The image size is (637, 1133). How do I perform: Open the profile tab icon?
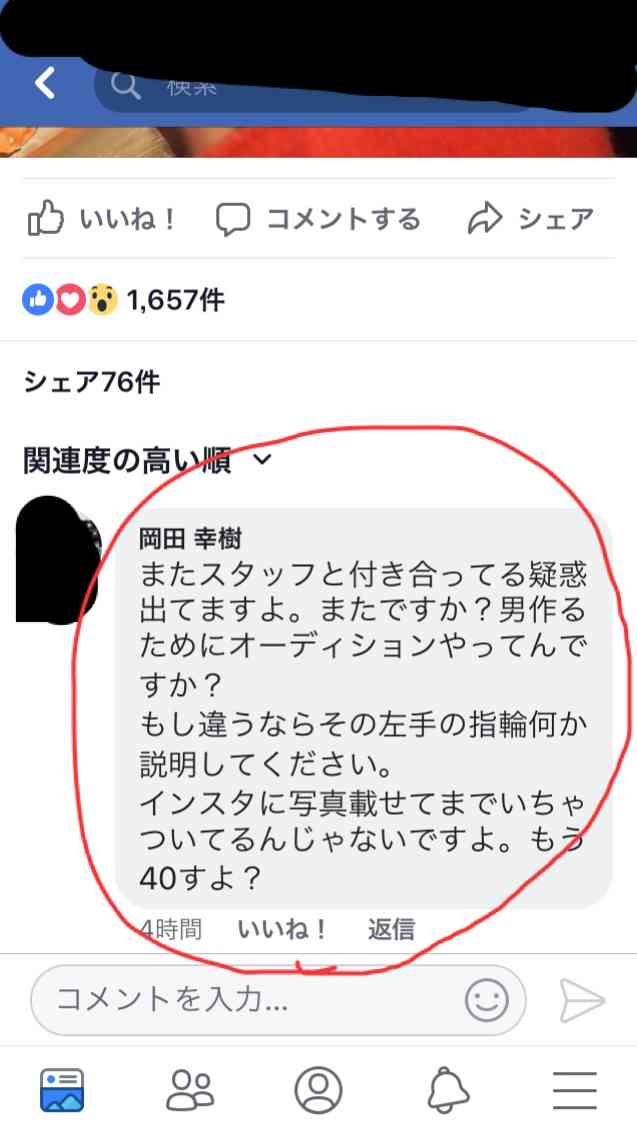[318, 1090]
